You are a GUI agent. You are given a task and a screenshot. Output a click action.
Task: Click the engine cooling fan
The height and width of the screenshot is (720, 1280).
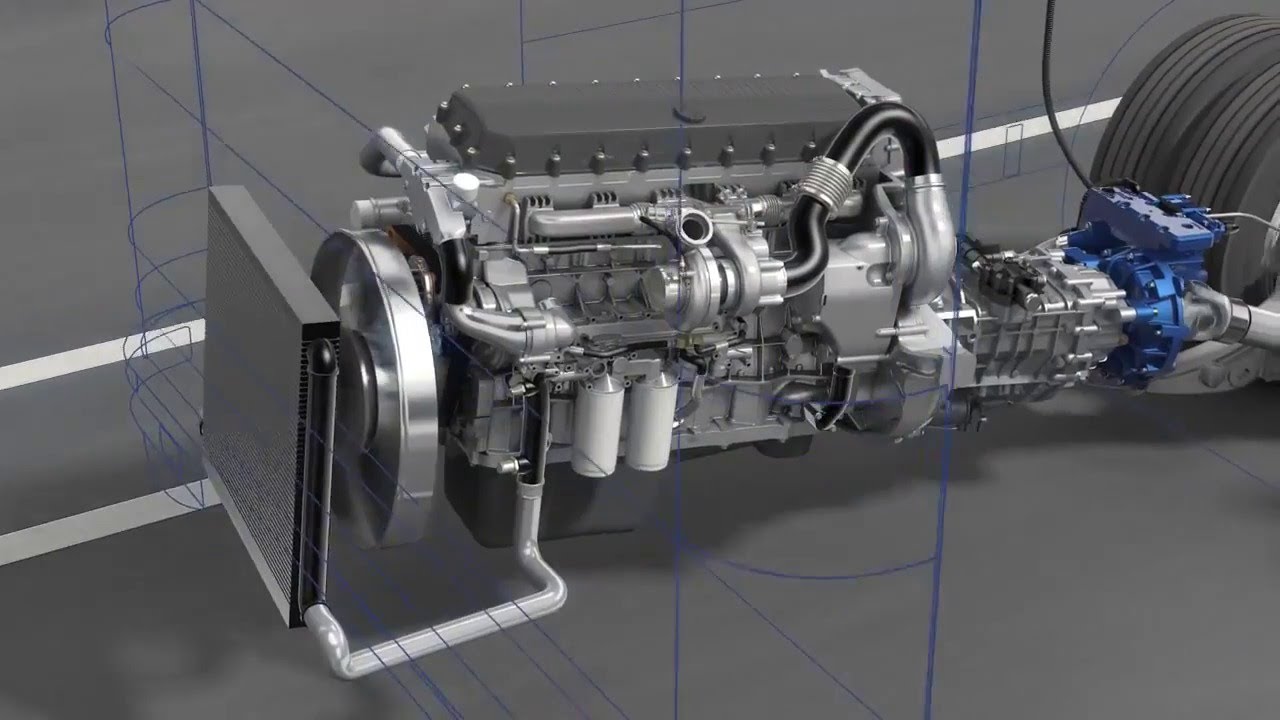pos(378,390)
